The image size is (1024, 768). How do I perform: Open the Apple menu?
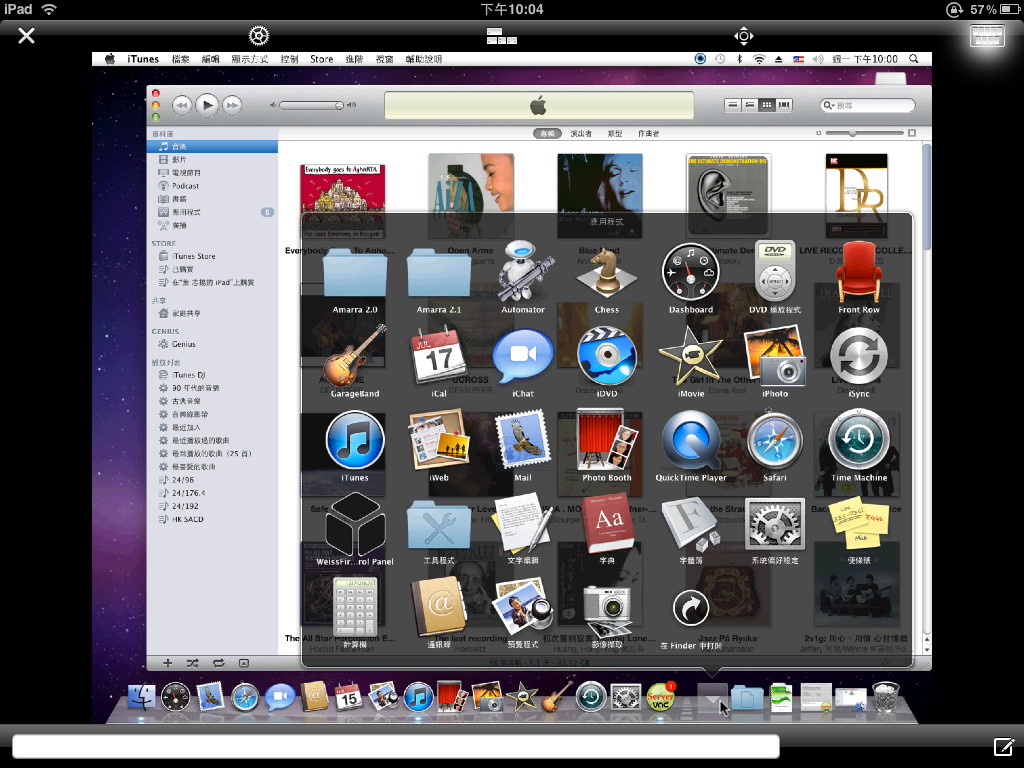click(110, 59)
